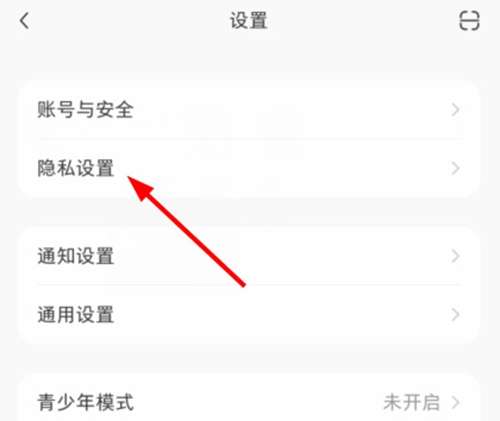Click the red annotation arrow's head

coord(140,188)
